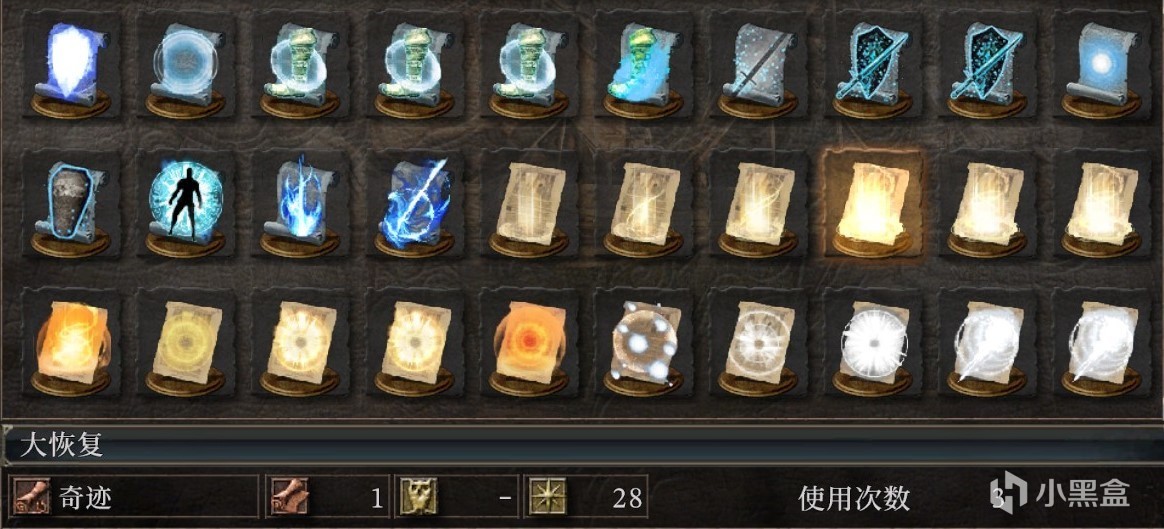This screenshot has width=1164, height=529.
Task: Choose the white-blue crystal shield scroll
Action: coord(71,65)
